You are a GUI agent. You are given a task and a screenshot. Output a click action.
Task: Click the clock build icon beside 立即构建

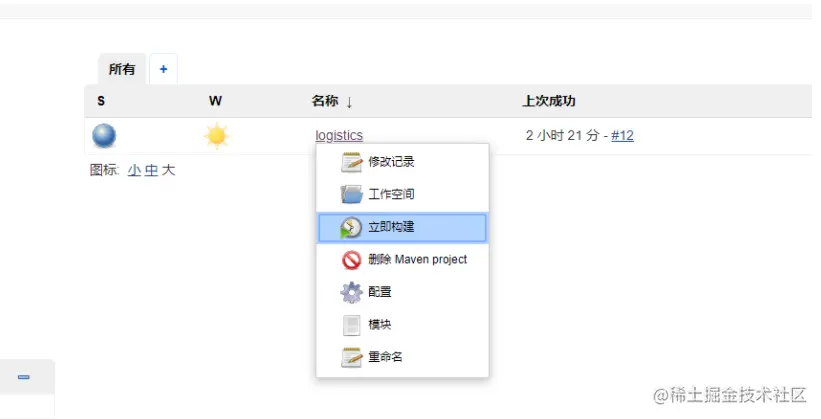pyautogui.click(x=351, y=228)
